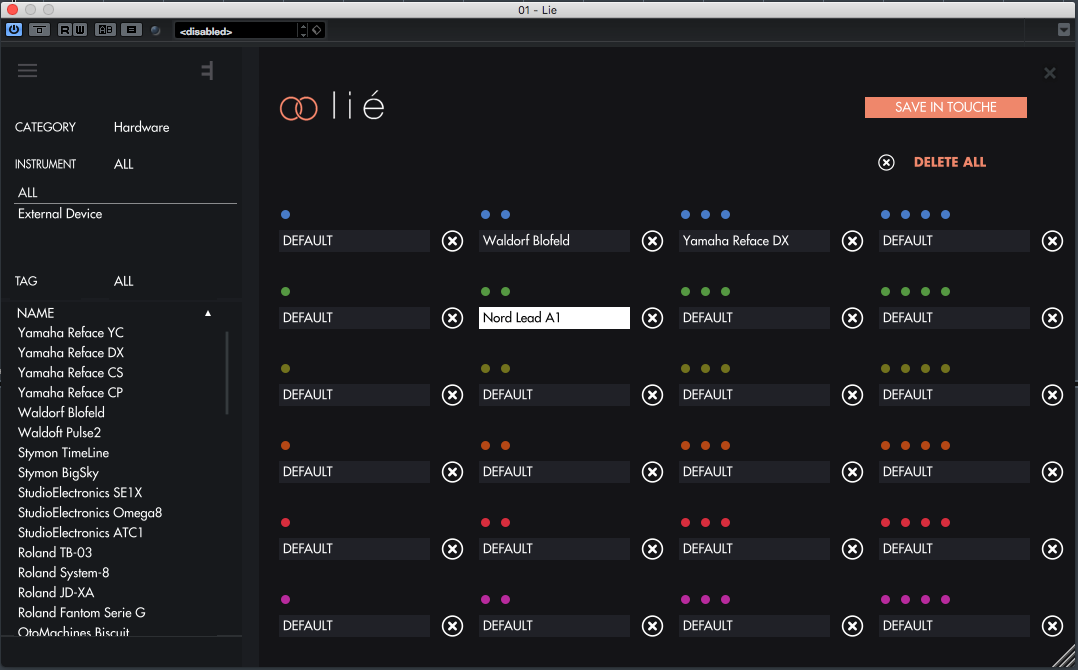Image resolution: width=1078 pixels, height=670 pixels.
Task: Clear the Waldorf Blofeld slot
Action: point(652,241)
